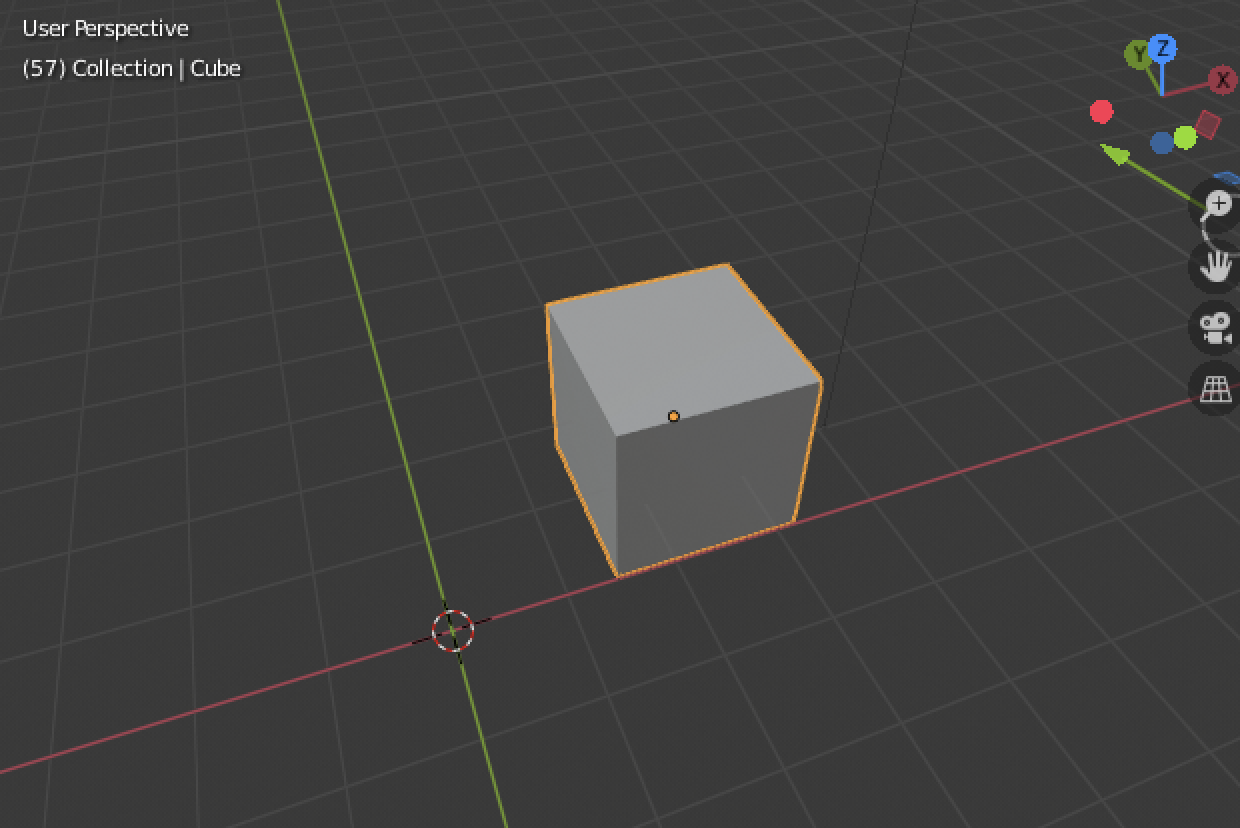
Task: Click the bright green round gizmo handle
Action: coord(1185,137)
